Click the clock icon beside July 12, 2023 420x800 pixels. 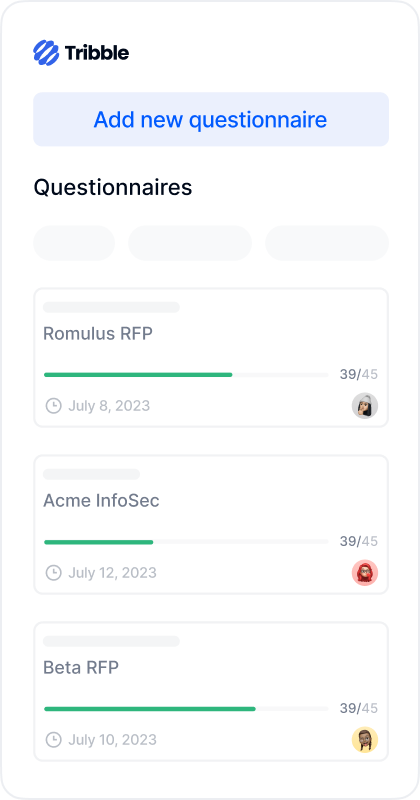click(54, 573)
